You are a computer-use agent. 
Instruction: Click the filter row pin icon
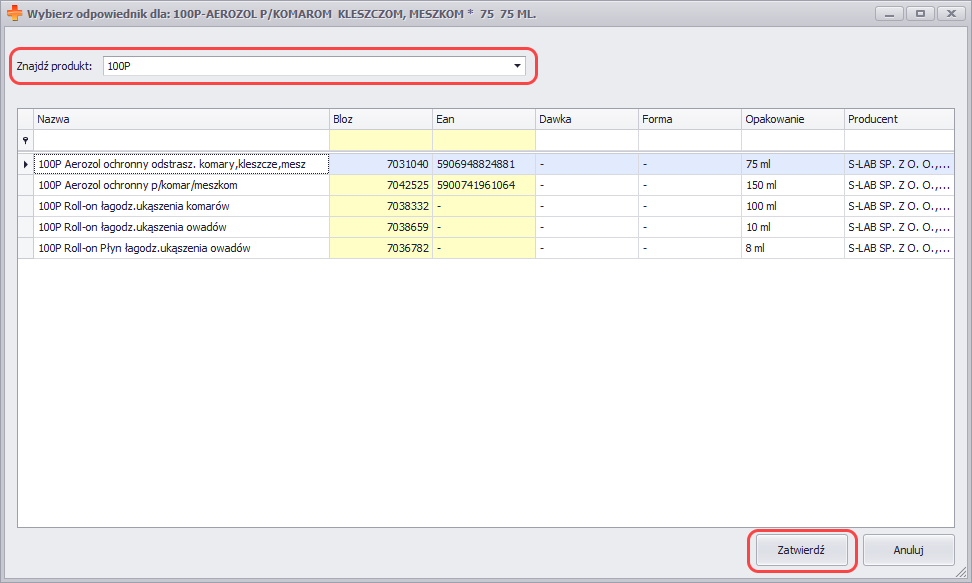coord(25,141)
